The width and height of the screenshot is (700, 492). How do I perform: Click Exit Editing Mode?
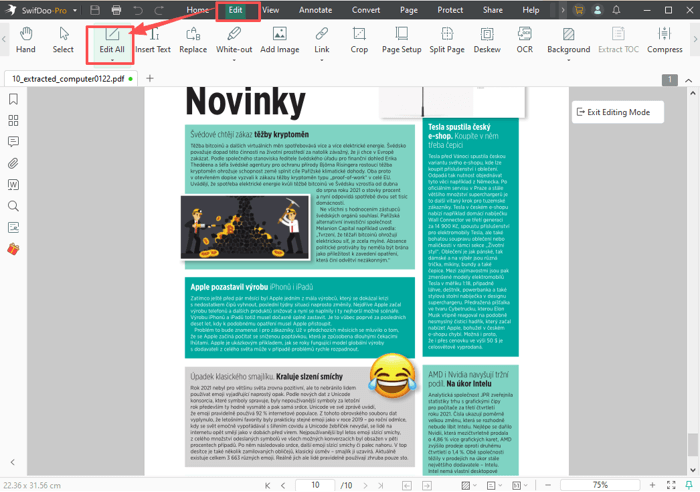click(x=618, y=112)
